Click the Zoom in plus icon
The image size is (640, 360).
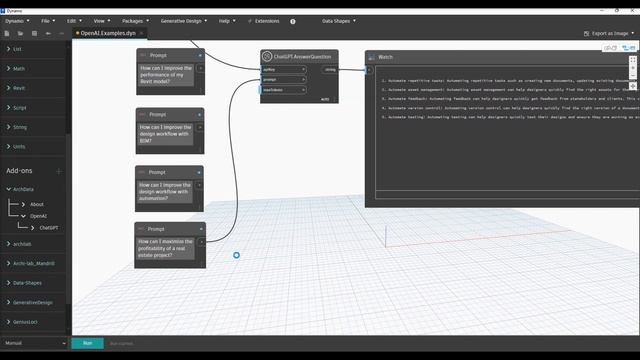[633, 68]
